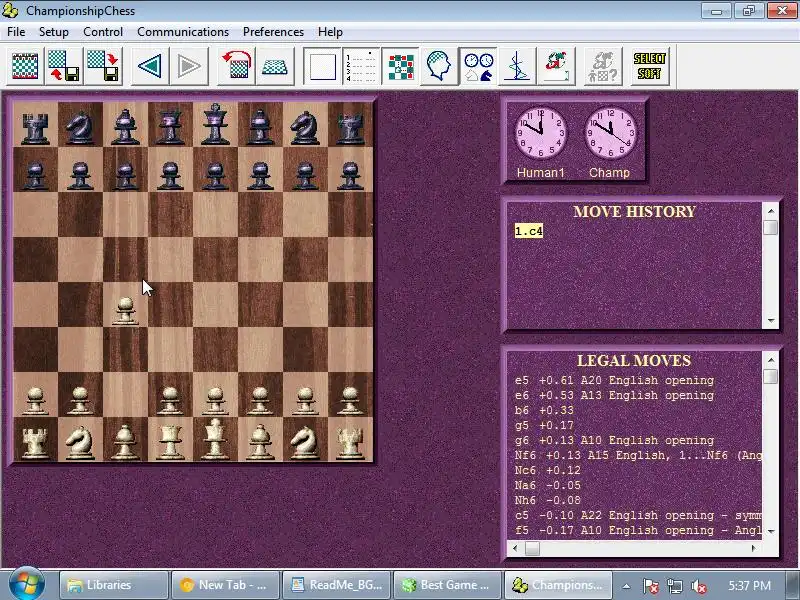Switch to Best Game taskbar window
The width and height of the screenshot is (800, 600).
pos(447,585)
